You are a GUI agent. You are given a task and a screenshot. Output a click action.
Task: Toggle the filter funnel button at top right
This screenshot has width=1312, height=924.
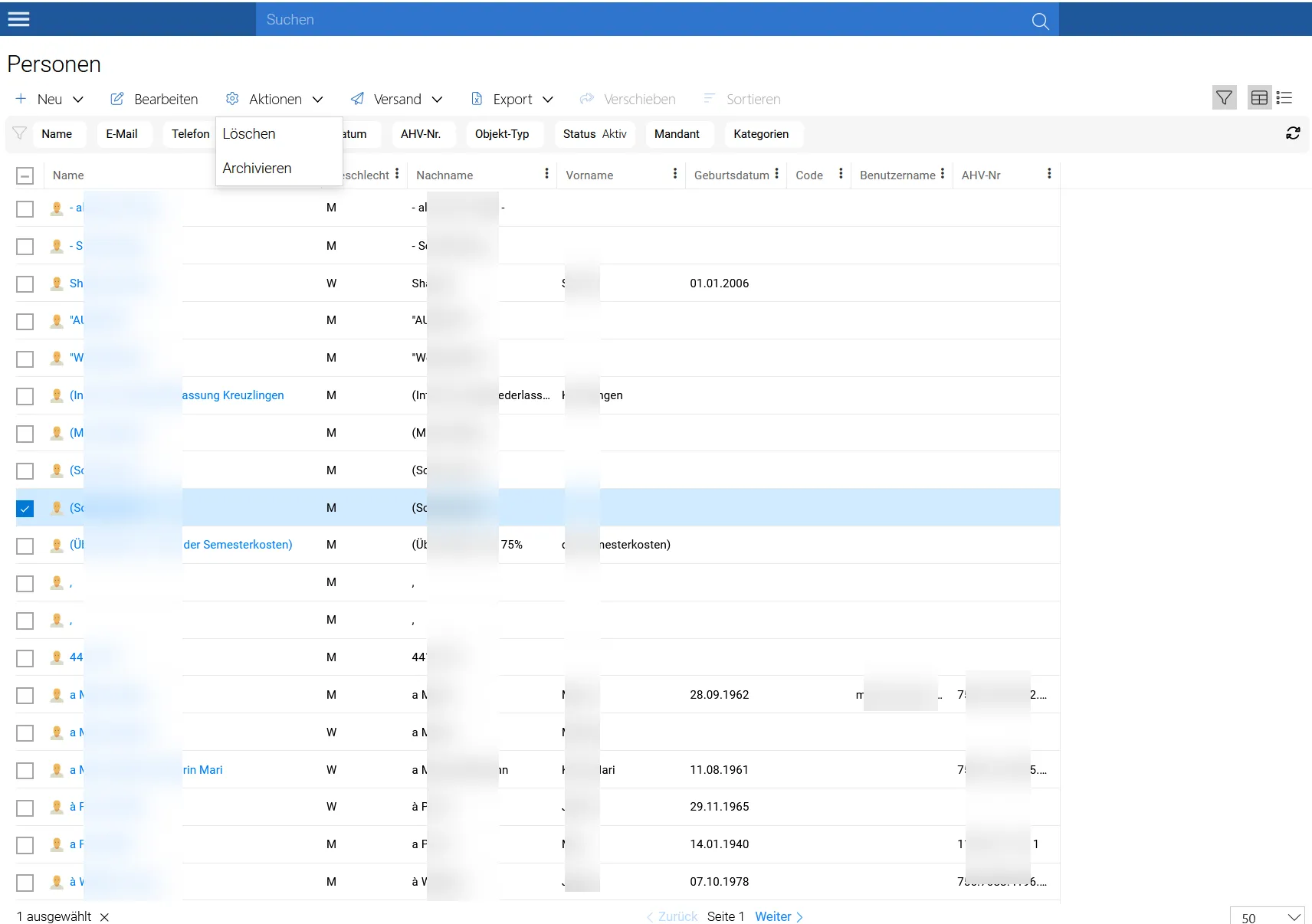point(1224,98)
